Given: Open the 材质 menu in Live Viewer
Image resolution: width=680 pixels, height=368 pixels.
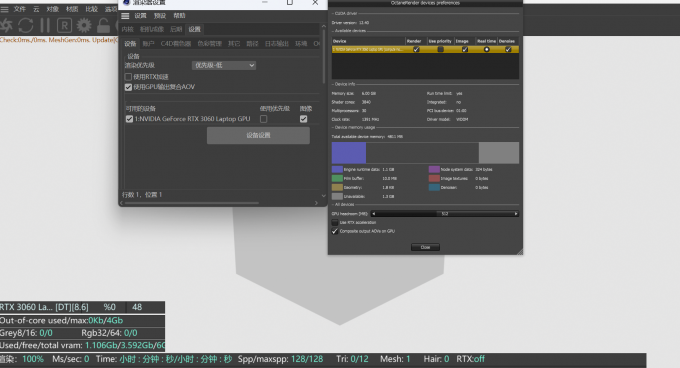Looking at the screenshot, I should 72,9.
